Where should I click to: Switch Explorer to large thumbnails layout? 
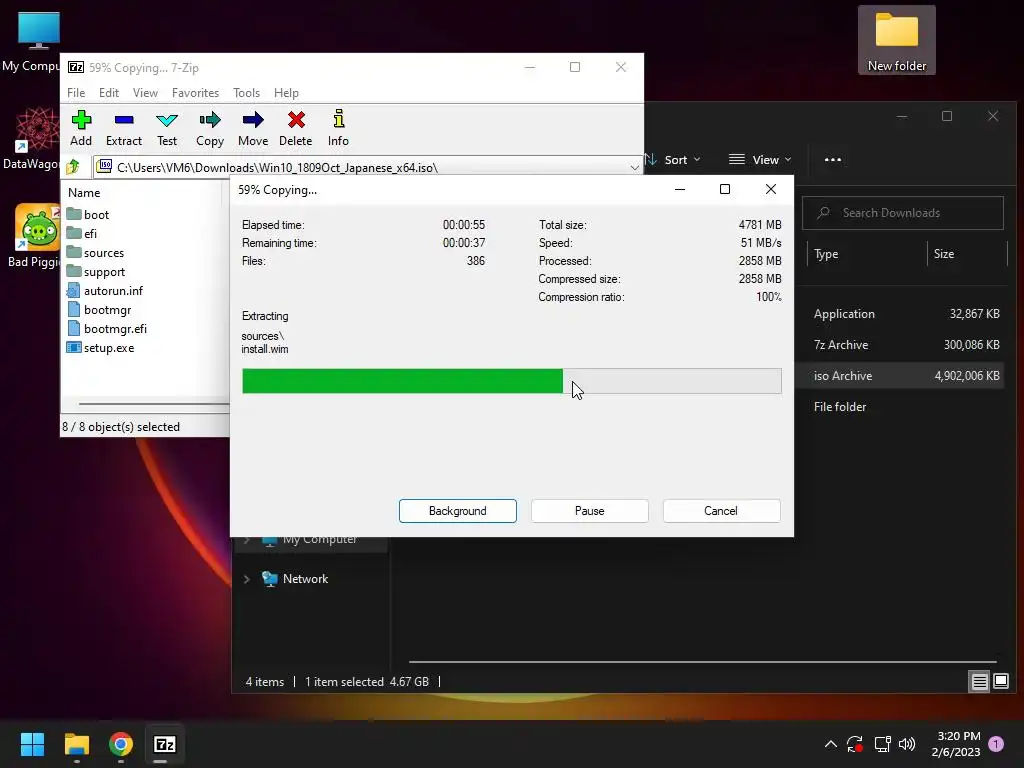click(x=1001, y=682)
